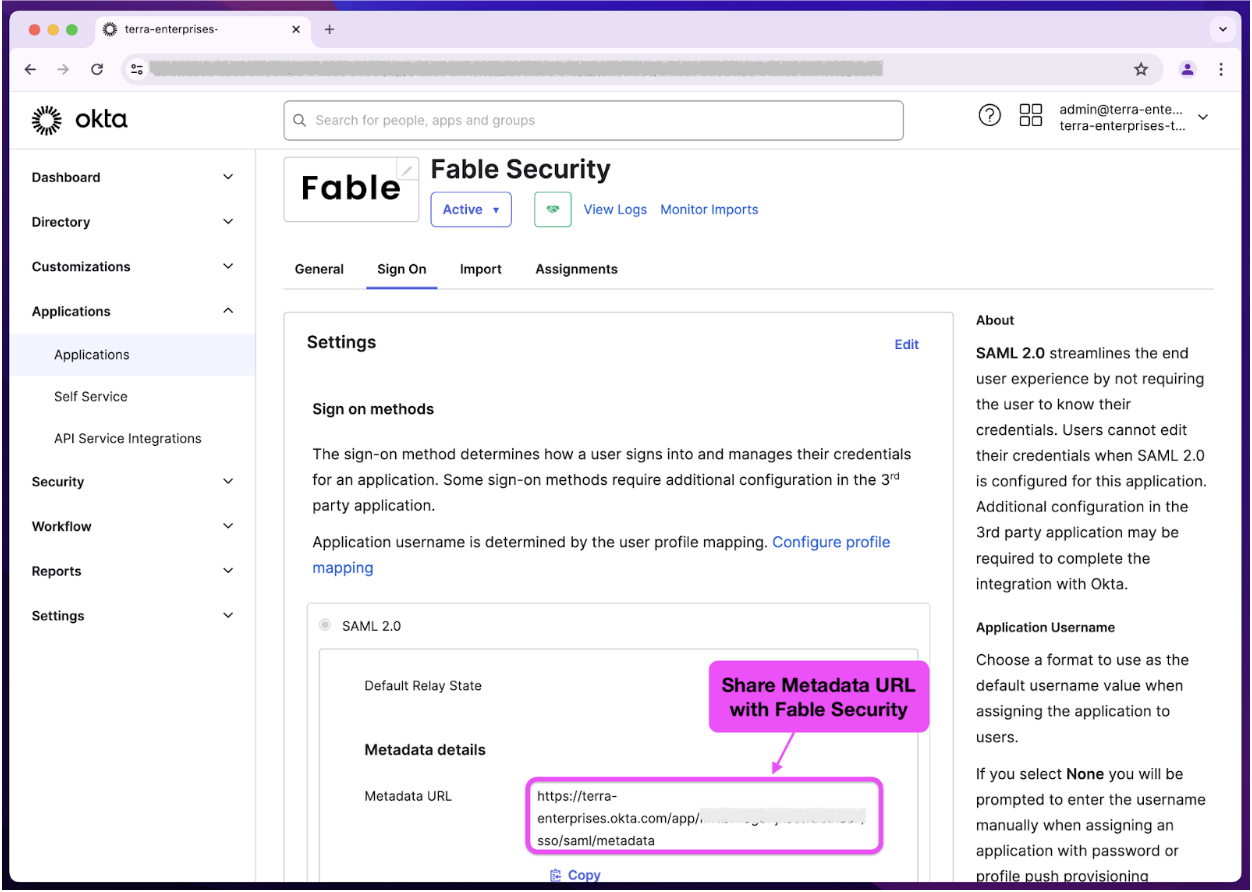Click the browser back arrow
Image resolution: width=1252 pixels, height=892 pixels.
(x=30, y=69)
